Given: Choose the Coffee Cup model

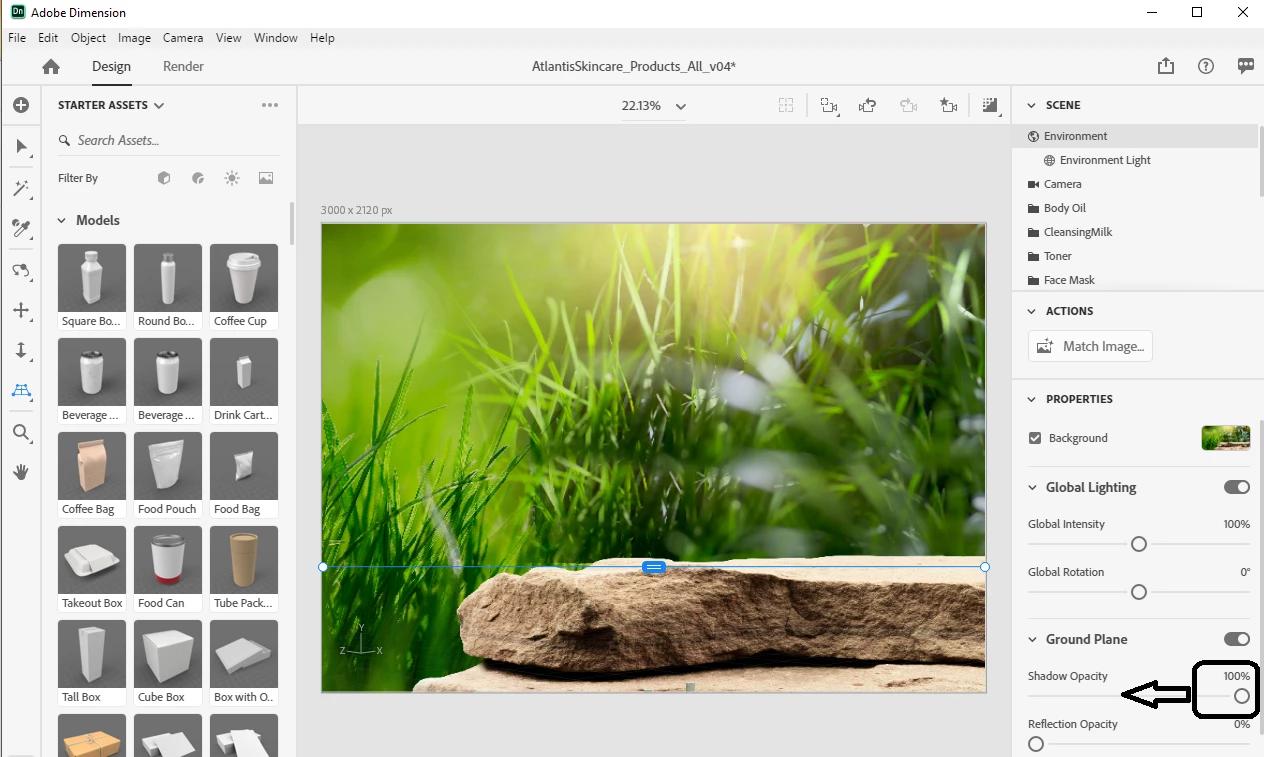Looking at the screenshot, I should (x=244, y=287).
